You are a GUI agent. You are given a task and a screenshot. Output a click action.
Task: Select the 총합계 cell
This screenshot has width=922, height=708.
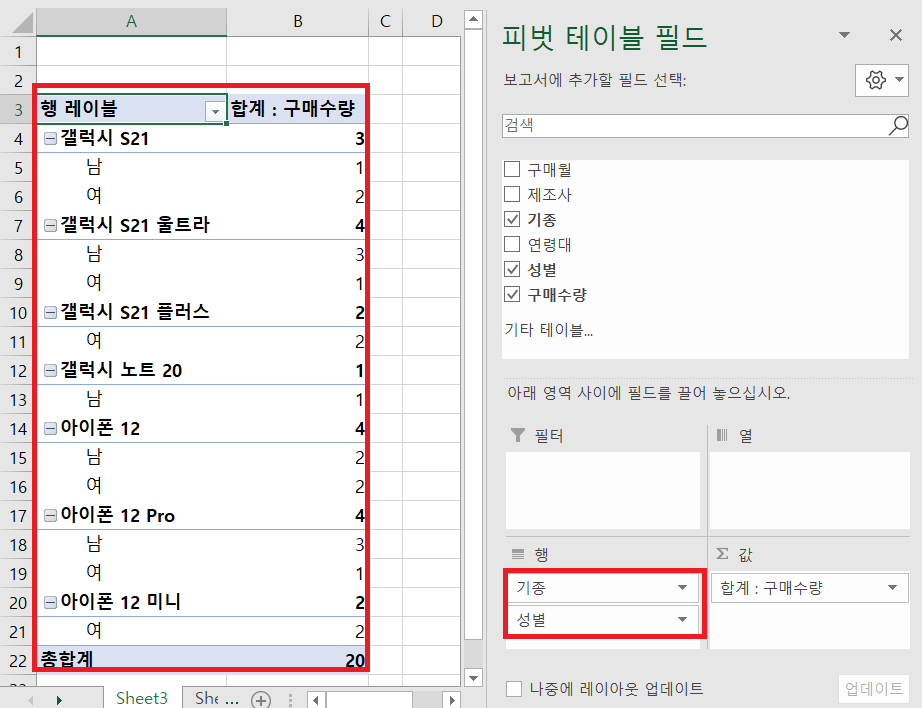132,659
